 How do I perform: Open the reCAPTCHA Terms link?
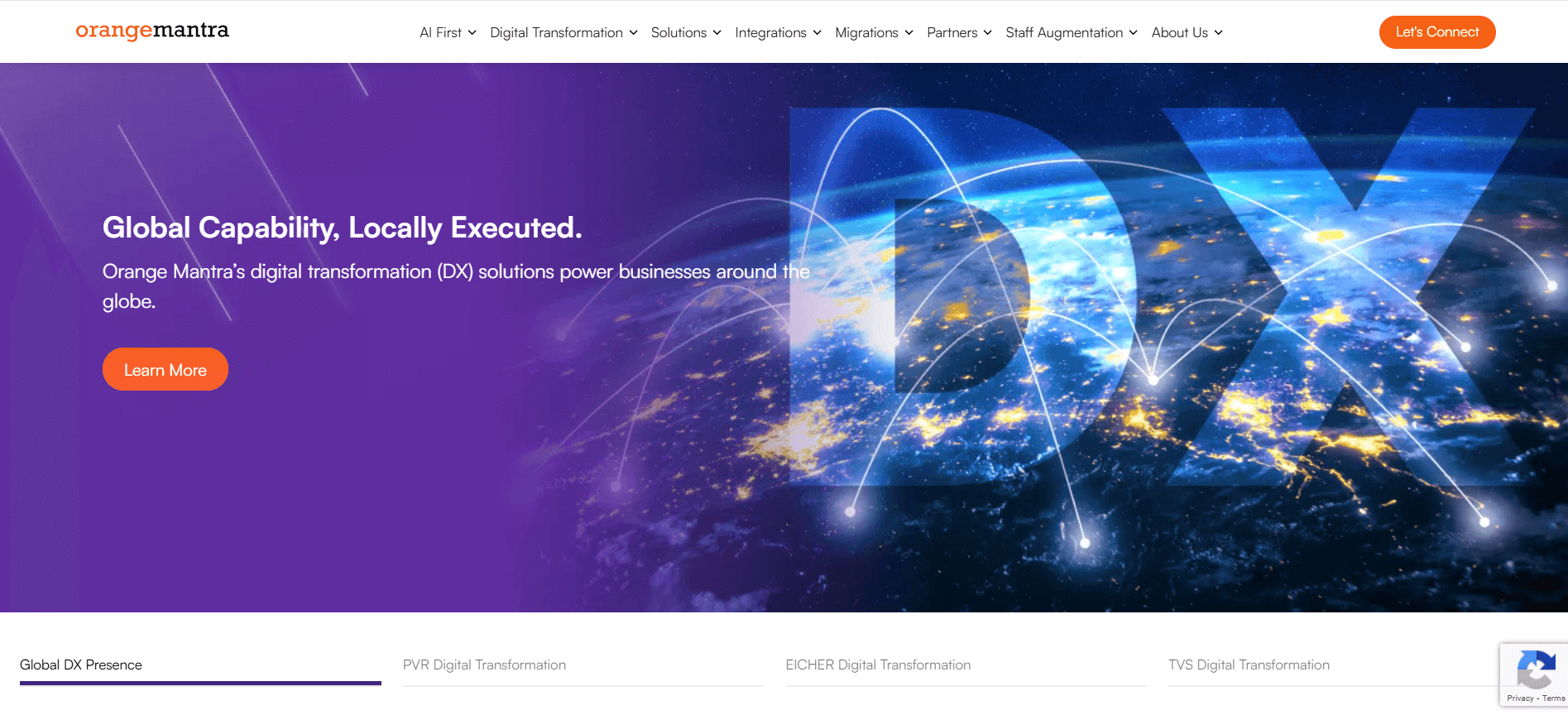pos(1553,698)
